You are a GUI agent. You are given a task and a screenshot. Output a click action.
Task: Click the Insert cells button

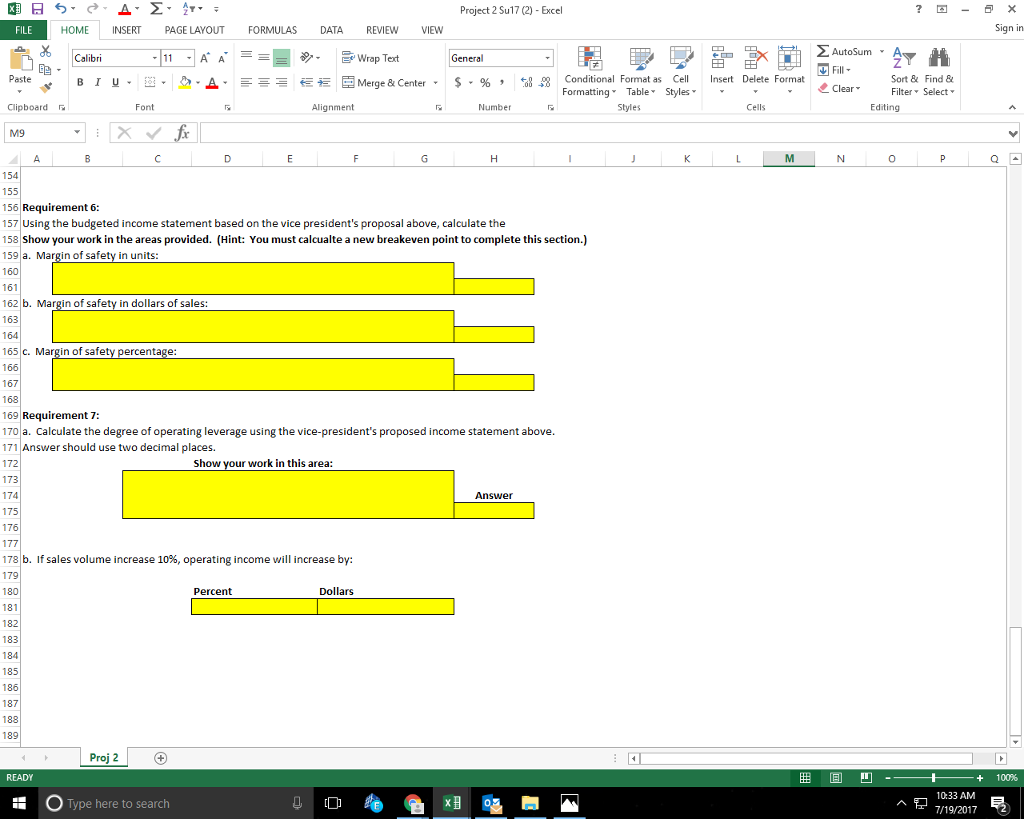(722, 71)
